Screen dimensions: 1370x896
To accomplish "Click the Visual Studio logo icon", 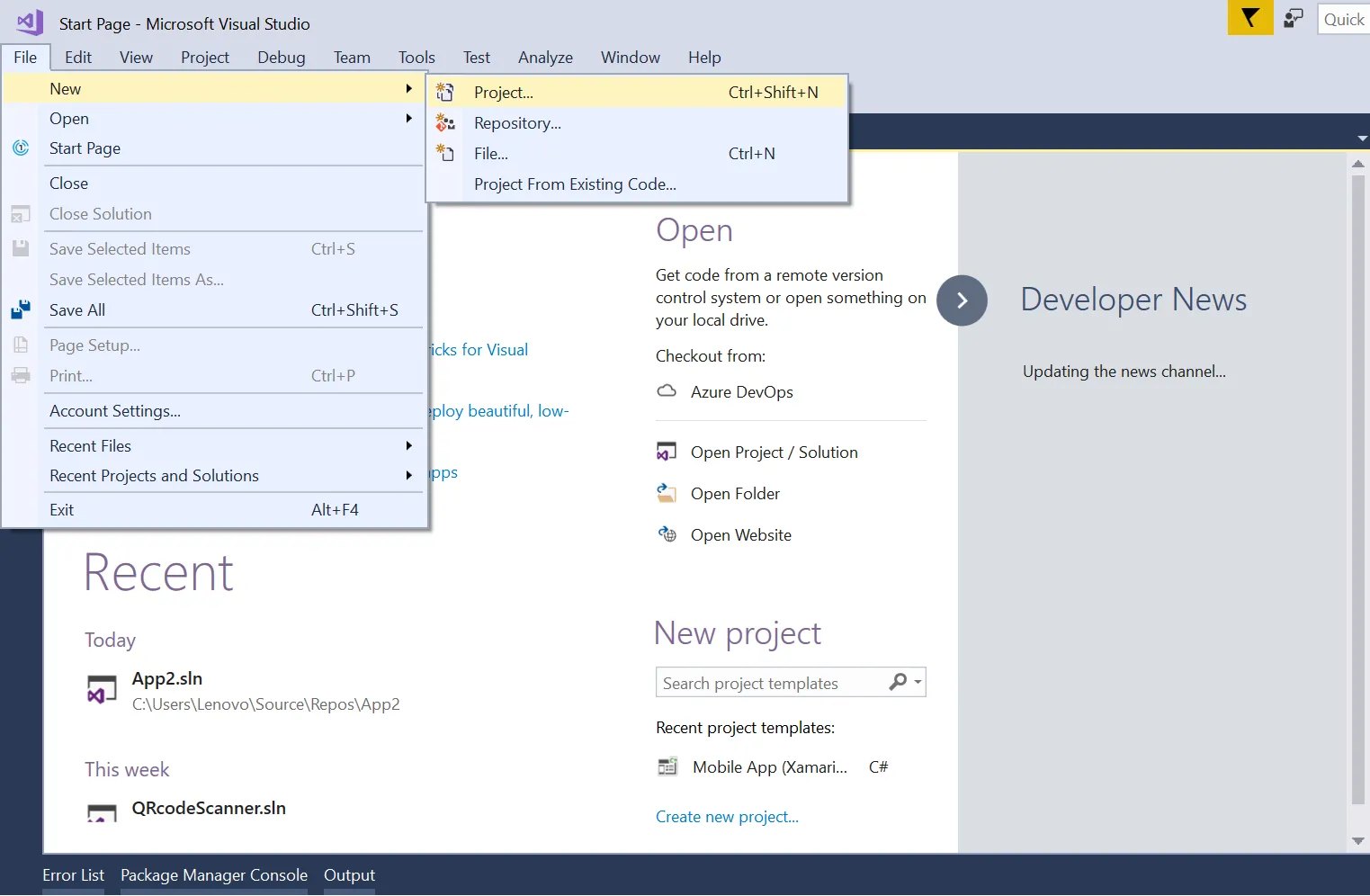I will (x=30, y=22).
